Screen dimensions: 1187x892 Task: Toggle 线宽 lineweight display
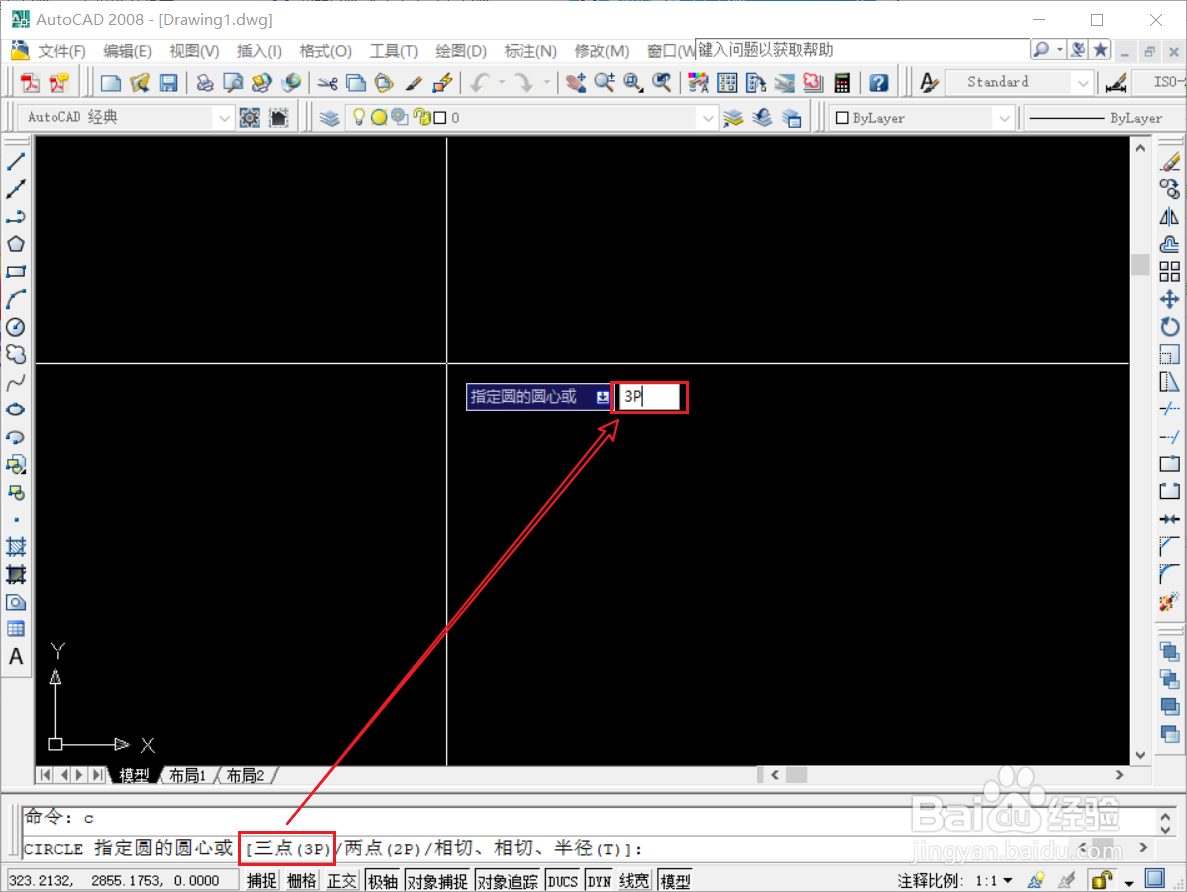coord(634,881)
